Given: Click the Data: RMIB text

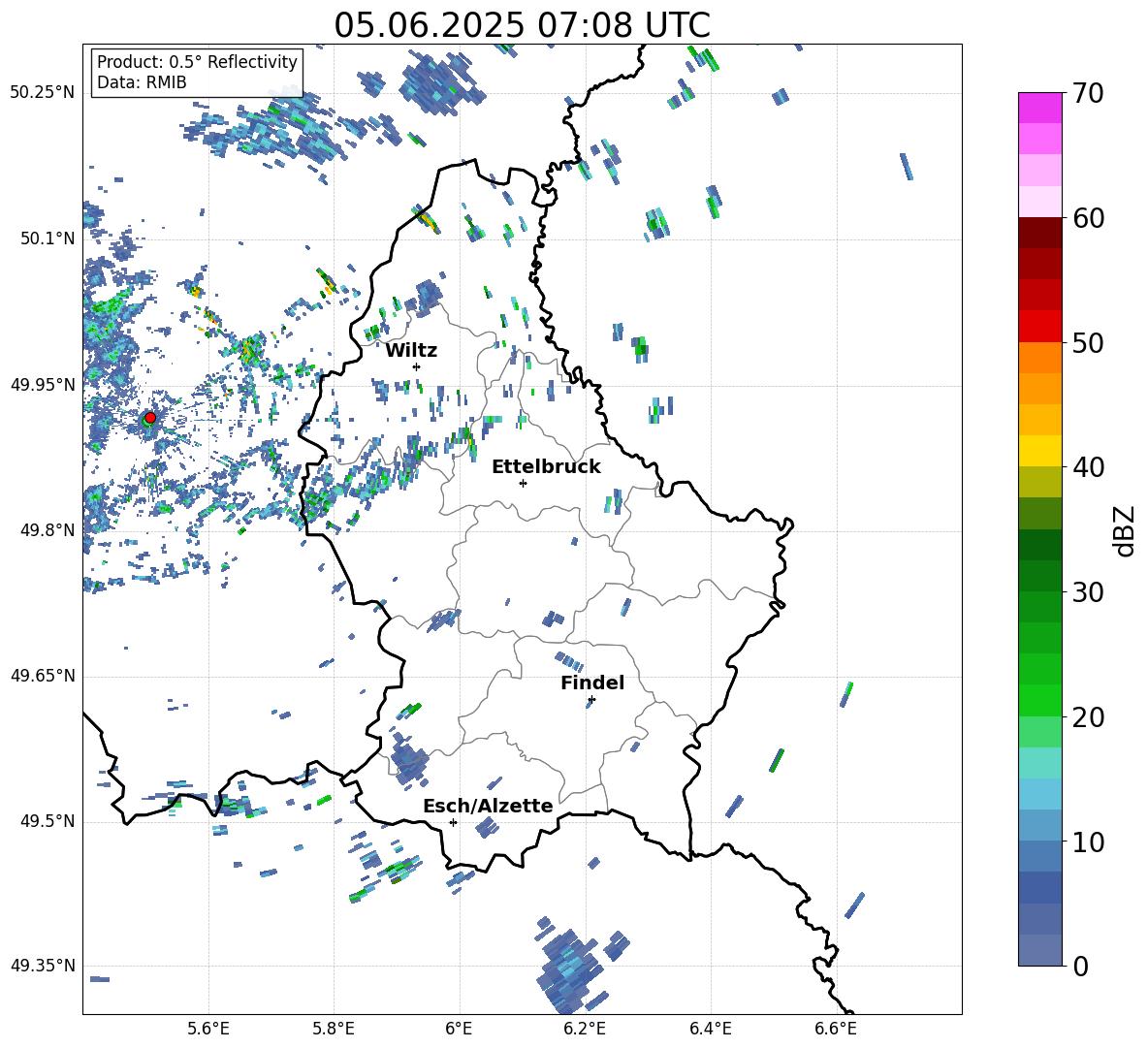Looking at the screenshot, I should (142, 82).
